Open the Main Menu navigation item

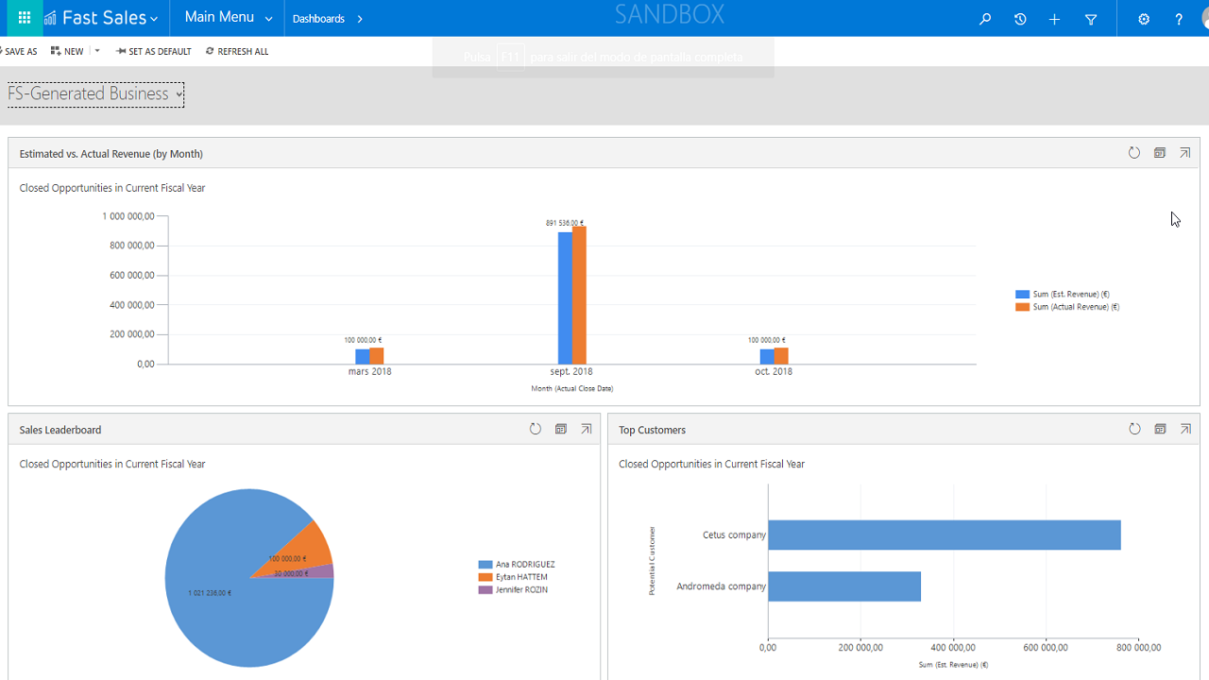point(219,17)
